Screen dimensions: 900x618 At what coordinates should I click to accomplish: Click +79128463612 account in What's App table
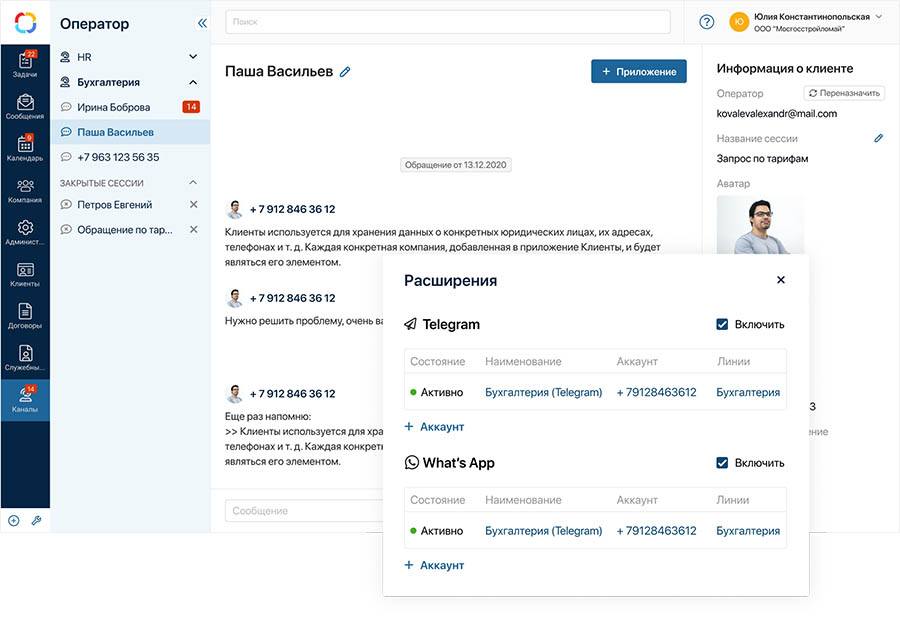(657, 531)
